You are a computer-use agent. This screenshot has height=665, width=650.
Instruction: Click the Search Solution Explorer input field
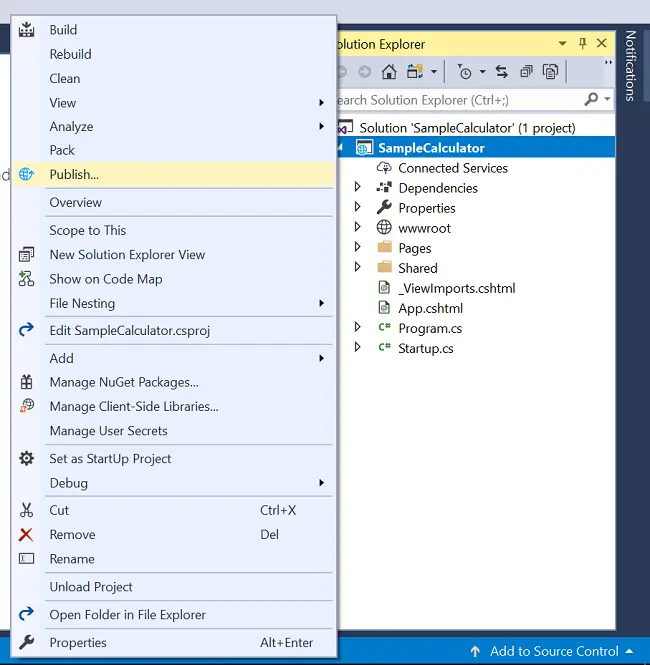pos(458,100)
